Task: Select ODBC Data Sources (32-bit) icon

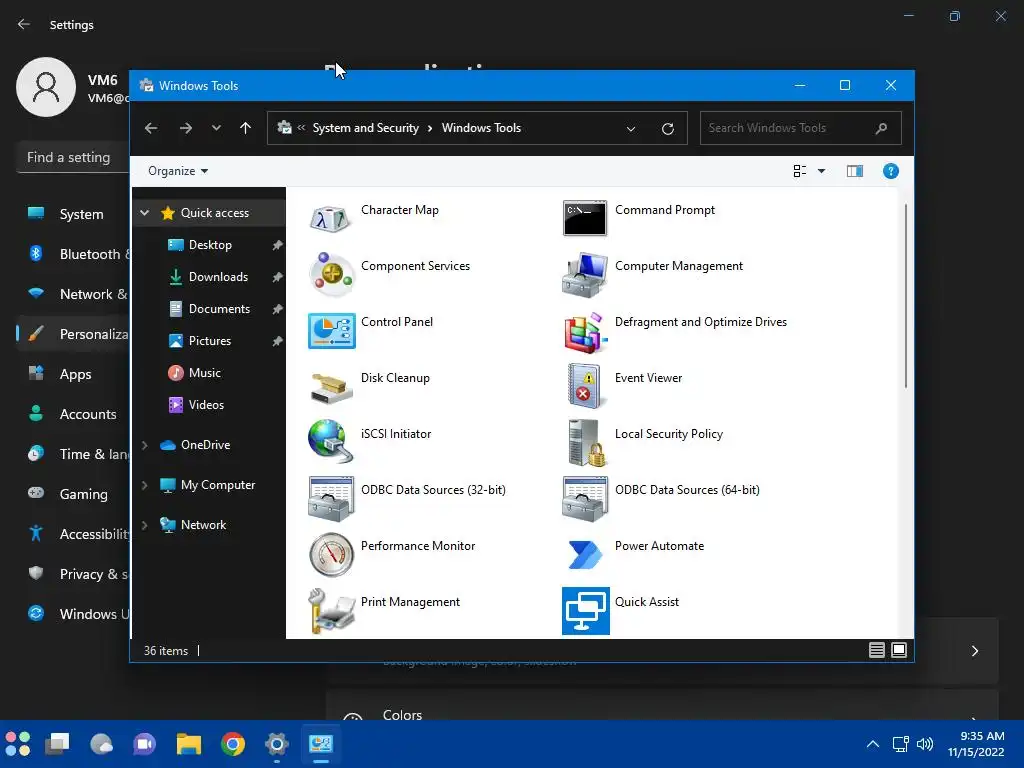Action: pos(331,499)
